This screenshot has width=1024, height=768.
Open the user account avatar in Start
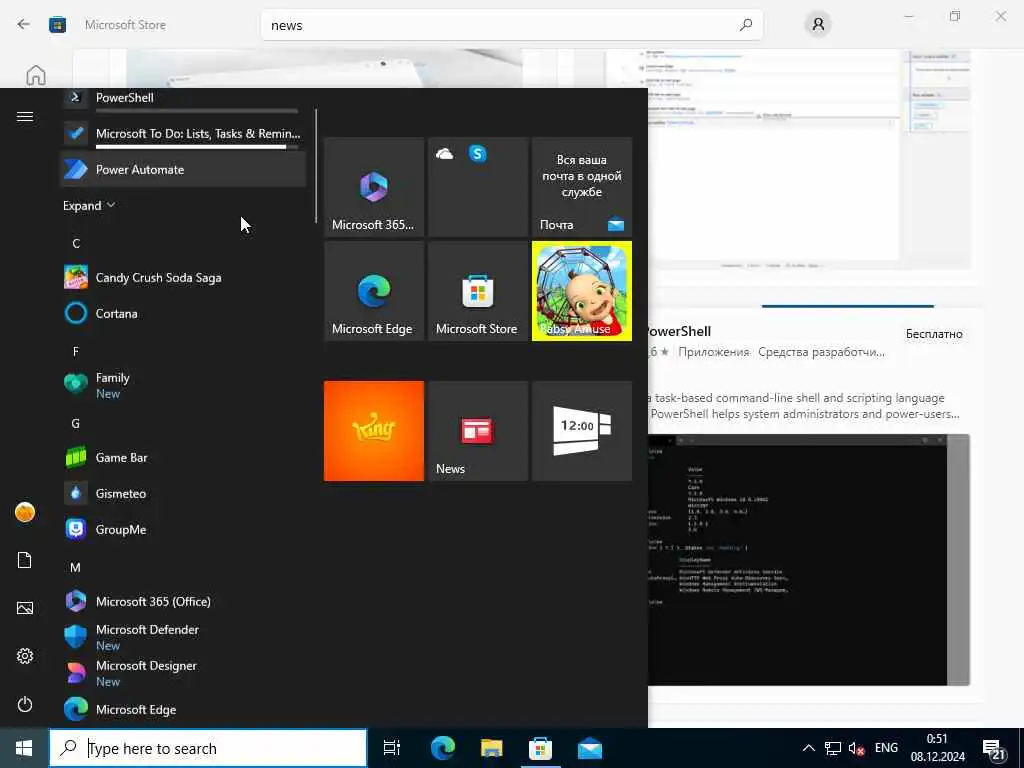pos(25,513)
